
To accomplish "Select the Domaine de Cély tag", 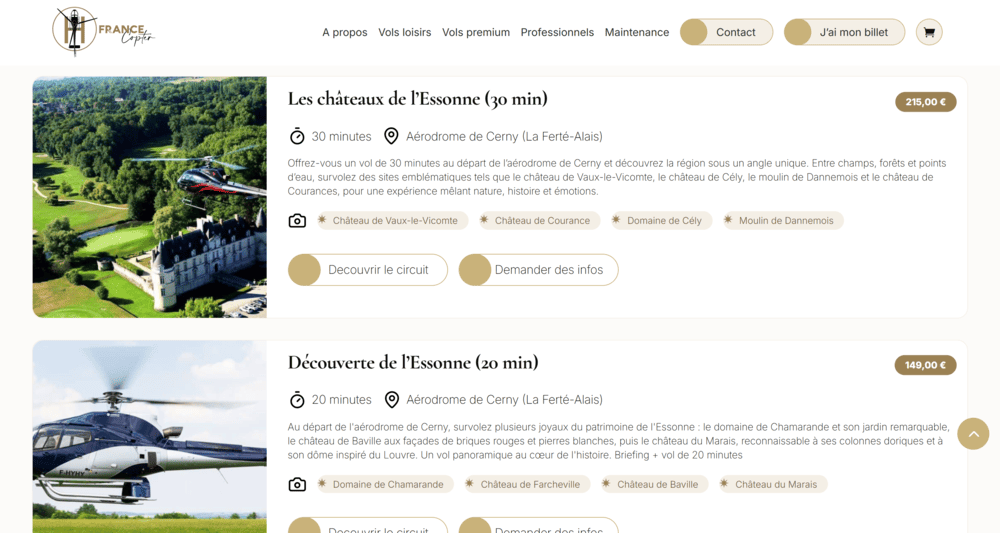I will pos(661,221).
